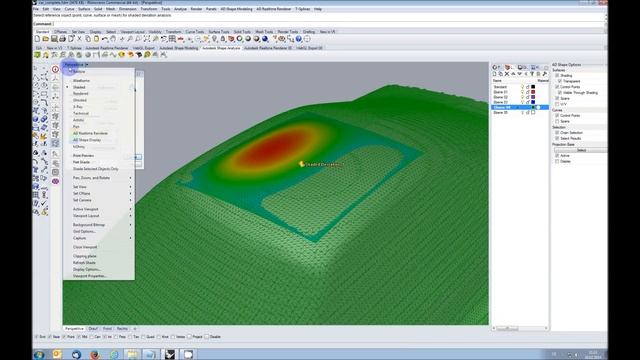Toggle Active checkbox under Projection Base

(x=557, y=156)
